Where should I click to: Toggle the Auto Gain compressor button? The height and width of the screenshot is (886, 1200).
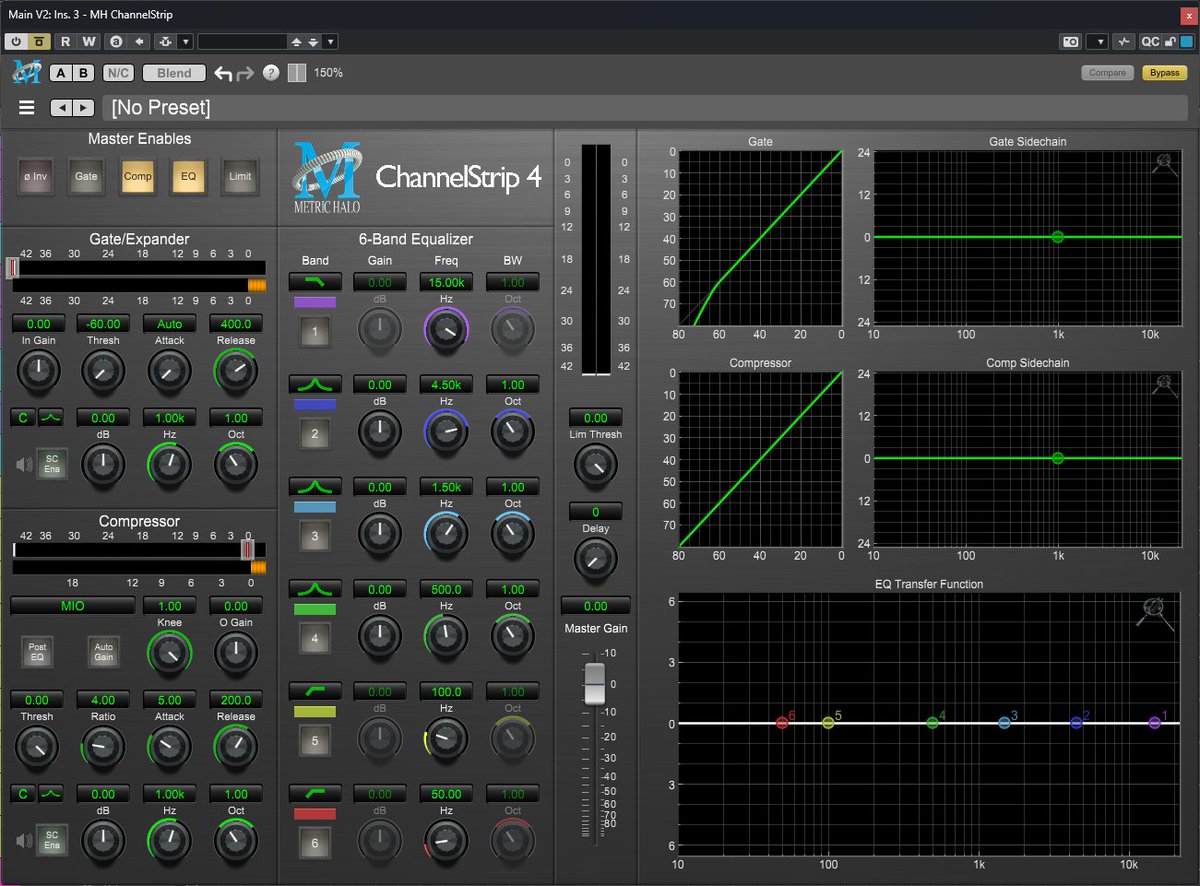[103, 653]
